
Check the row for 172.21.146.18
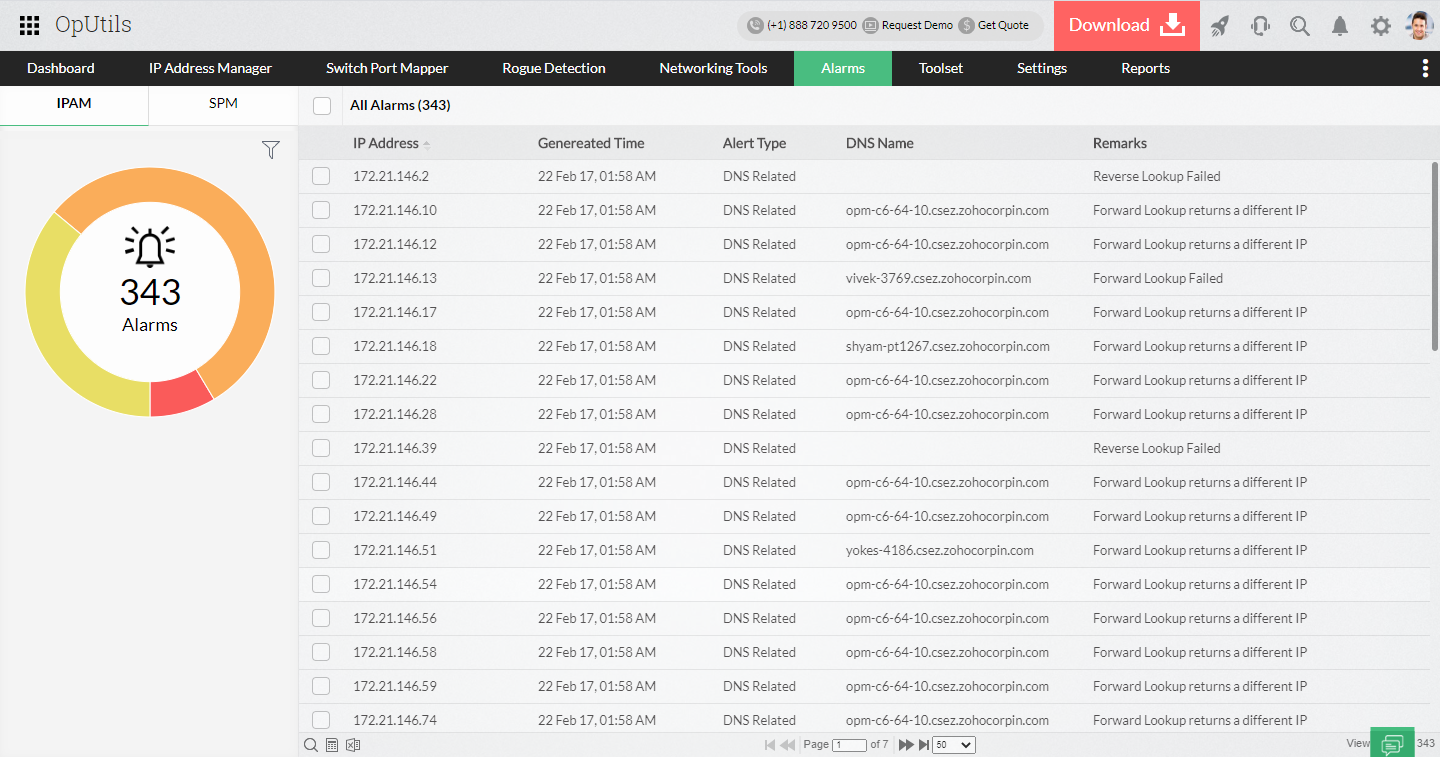coord(321,346)
